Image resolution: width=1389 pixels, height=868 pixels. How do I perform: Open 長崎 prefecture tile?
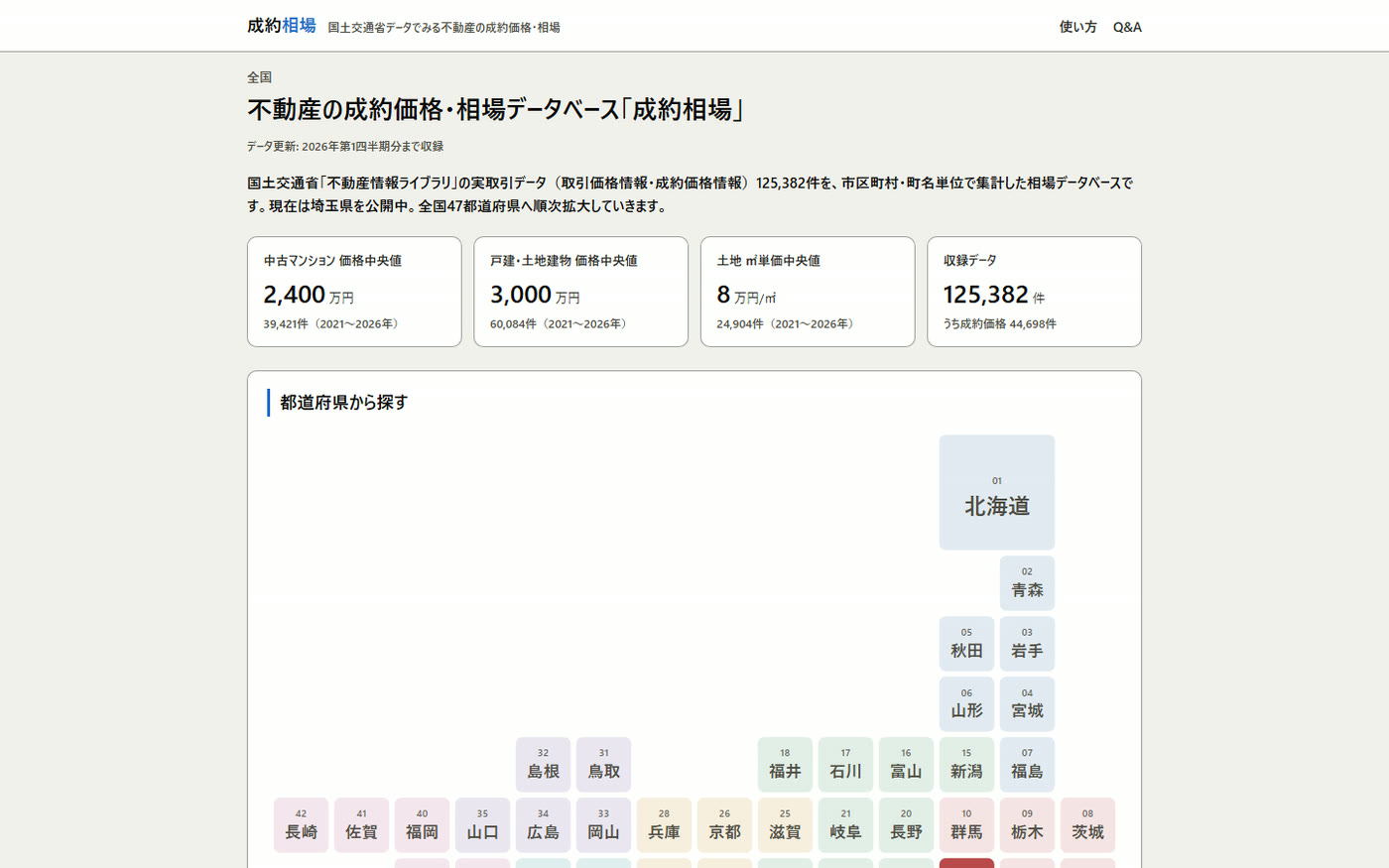point(301,825)
